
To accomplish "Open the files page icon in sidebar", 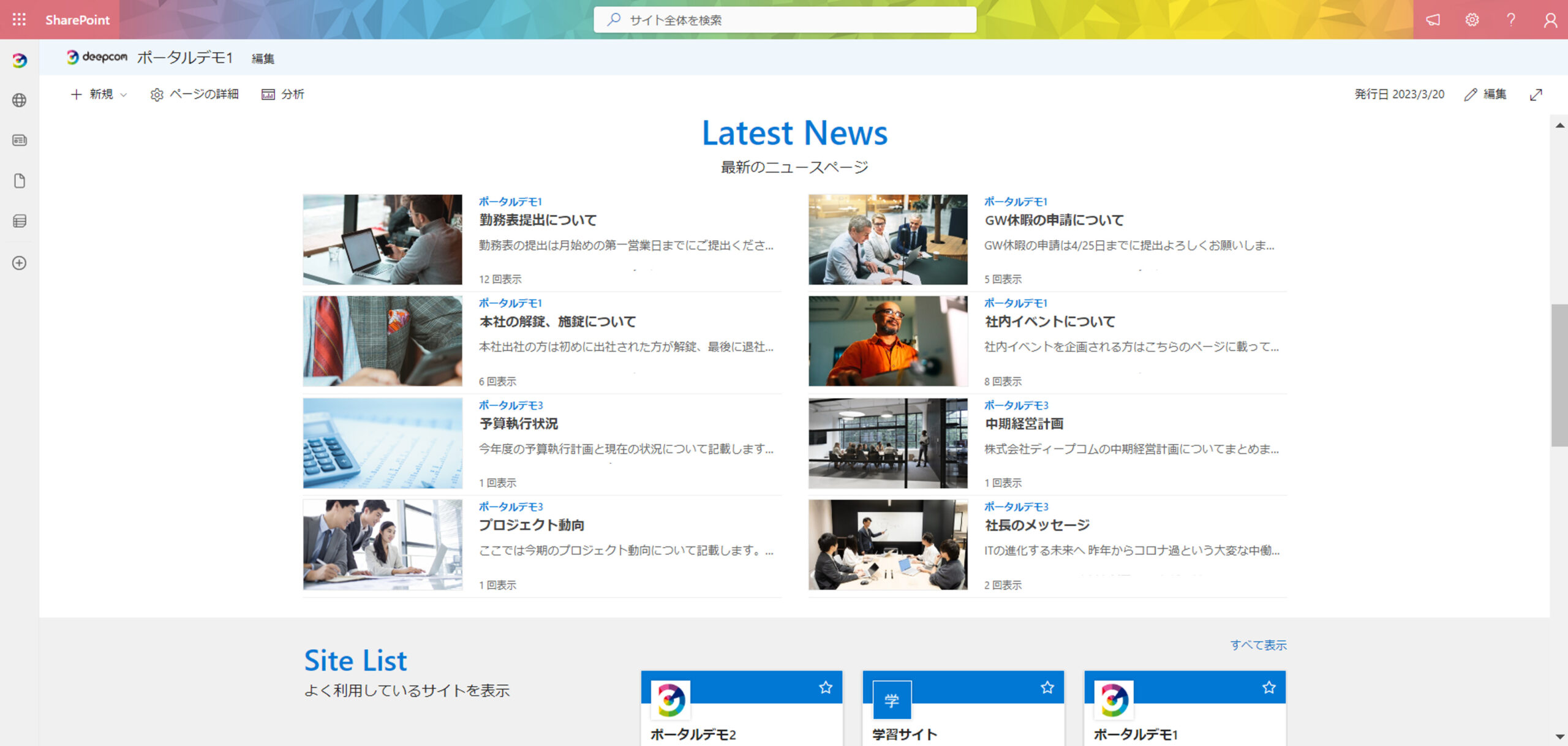I will 19,181.
